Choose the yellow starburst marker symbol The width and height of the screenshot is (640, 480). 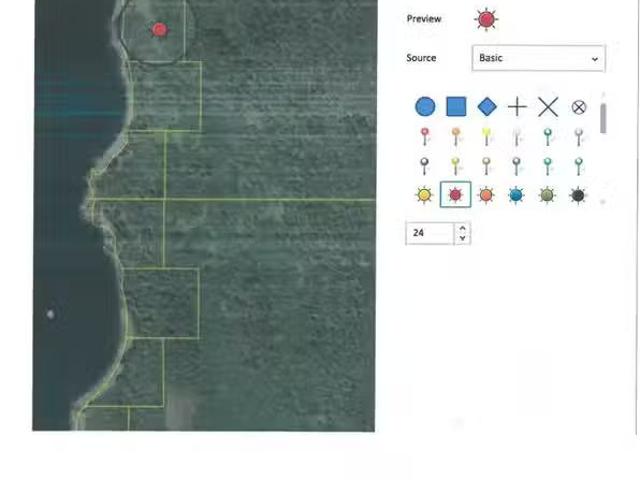click(425, 195)
